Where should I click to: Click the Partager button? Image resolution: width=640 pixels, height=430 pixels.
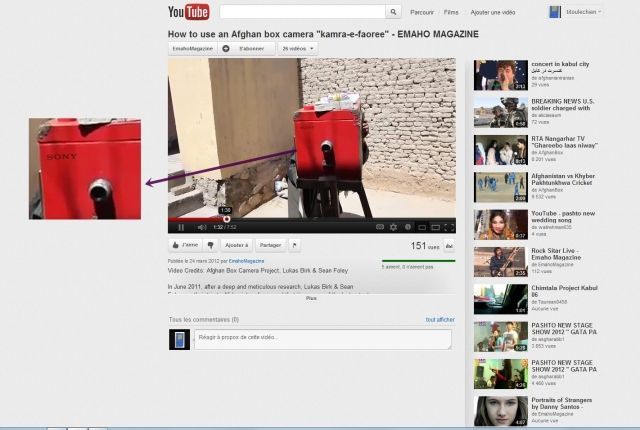point(270,245)
